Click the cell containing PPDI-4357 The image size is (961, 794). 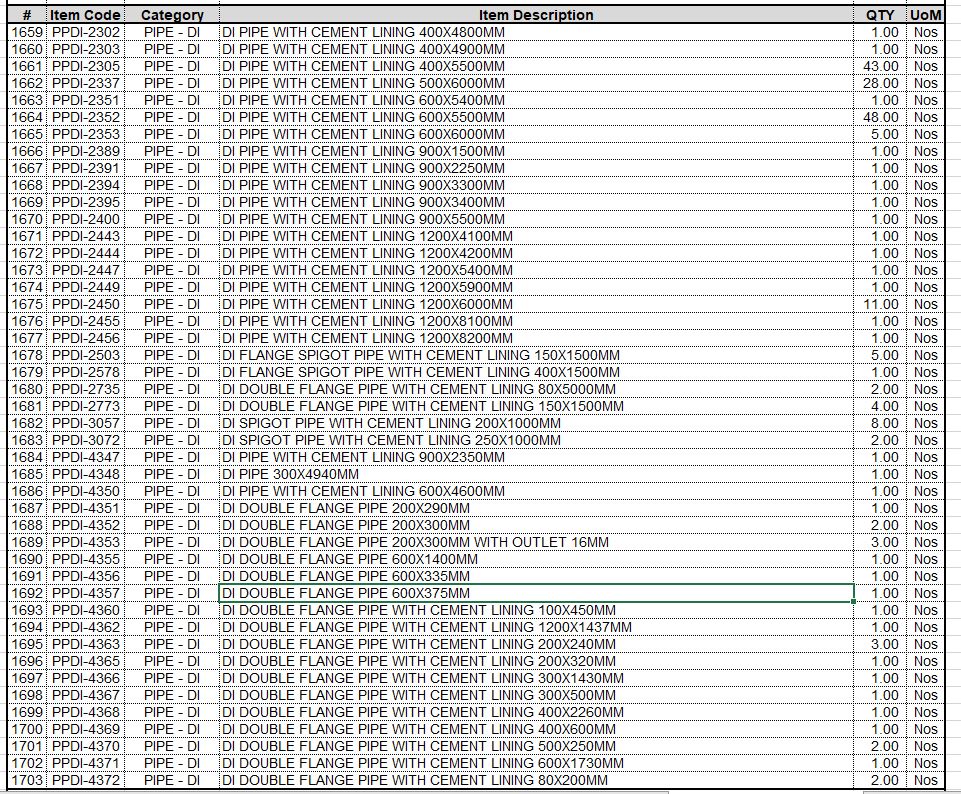(x=86, y=593)
